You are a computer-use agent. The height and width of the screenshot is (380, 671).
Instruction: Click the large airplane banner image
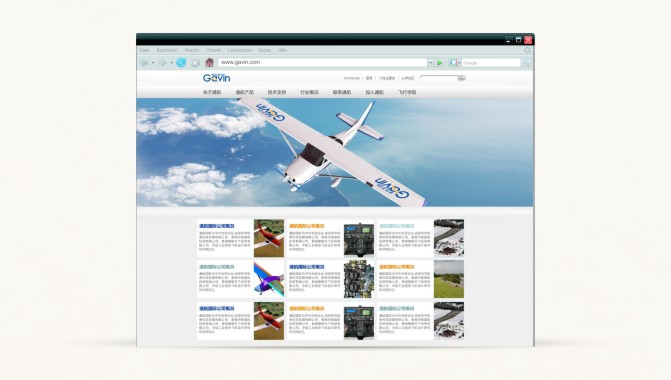(335, 152)
